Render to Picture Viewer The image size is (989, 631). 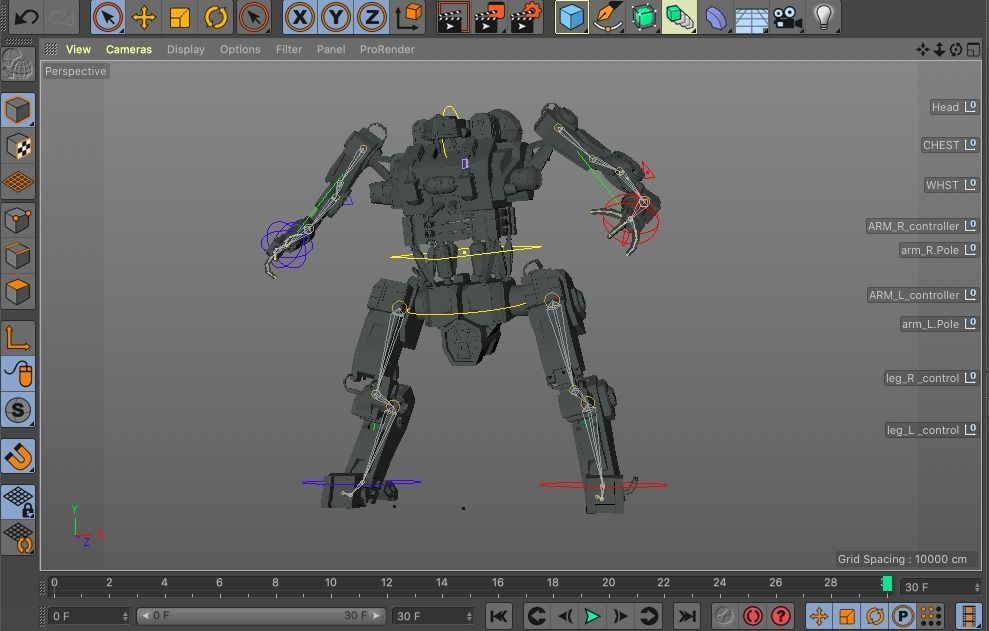point(489,17)
